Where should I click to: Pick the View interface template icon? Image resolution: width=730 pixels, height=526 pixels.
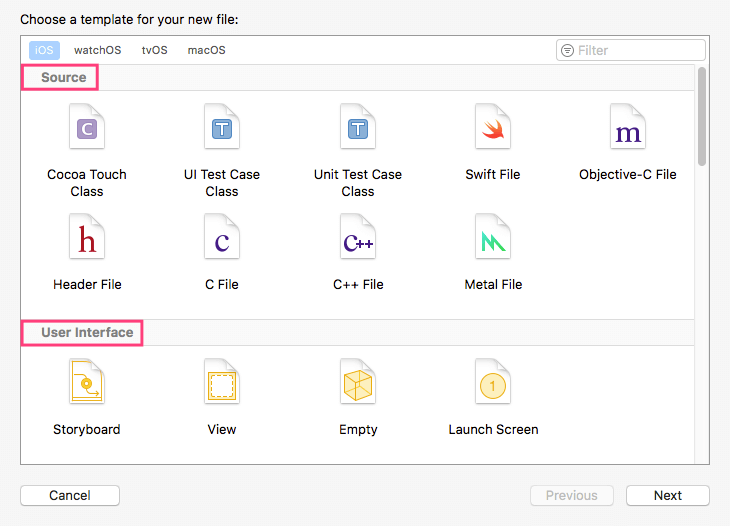click(222, 381)
